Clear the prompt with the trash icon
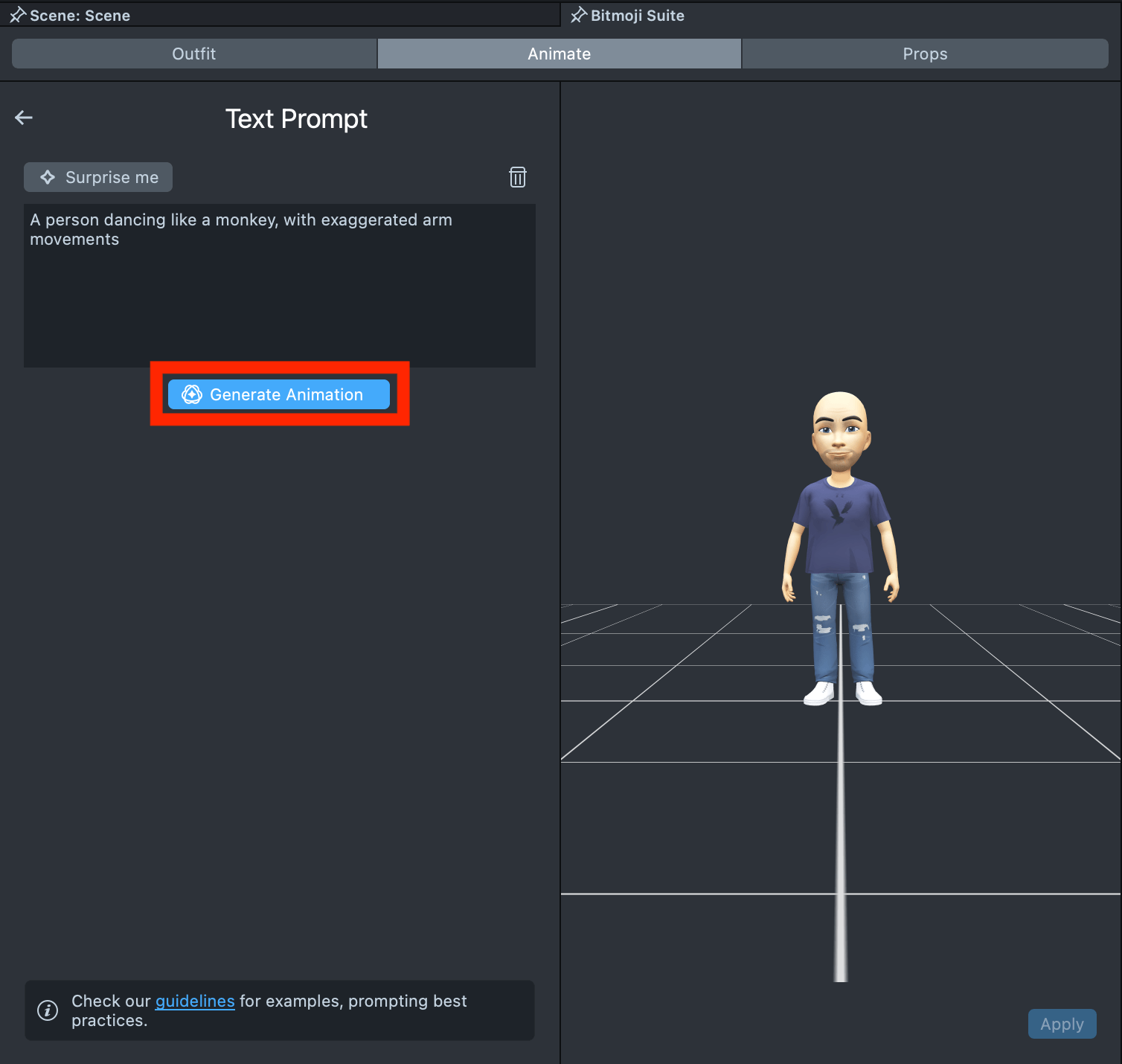The height and width of the screenshot is (1064, 1122). point(517,177)
